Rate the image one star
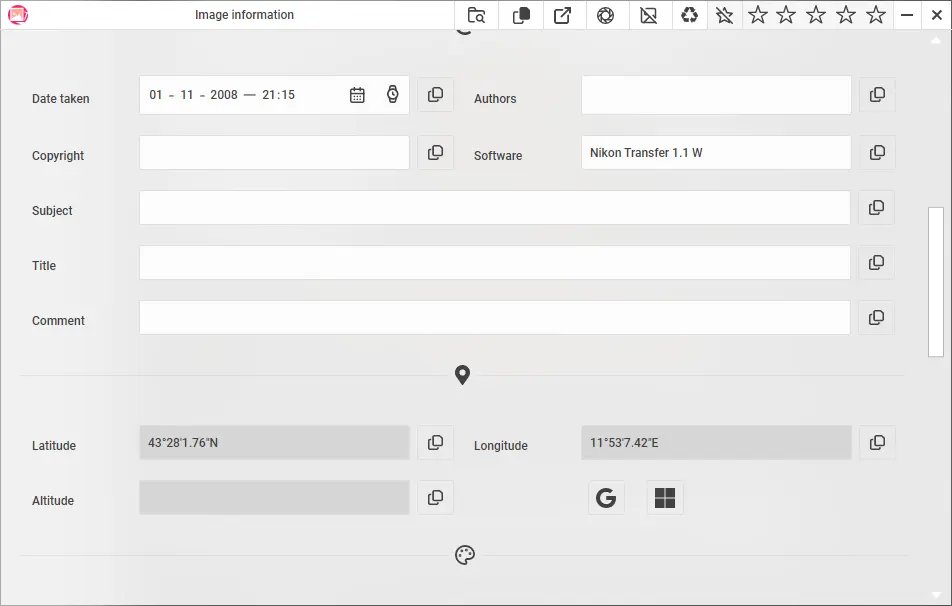952x606 pixels. point(757,15)
